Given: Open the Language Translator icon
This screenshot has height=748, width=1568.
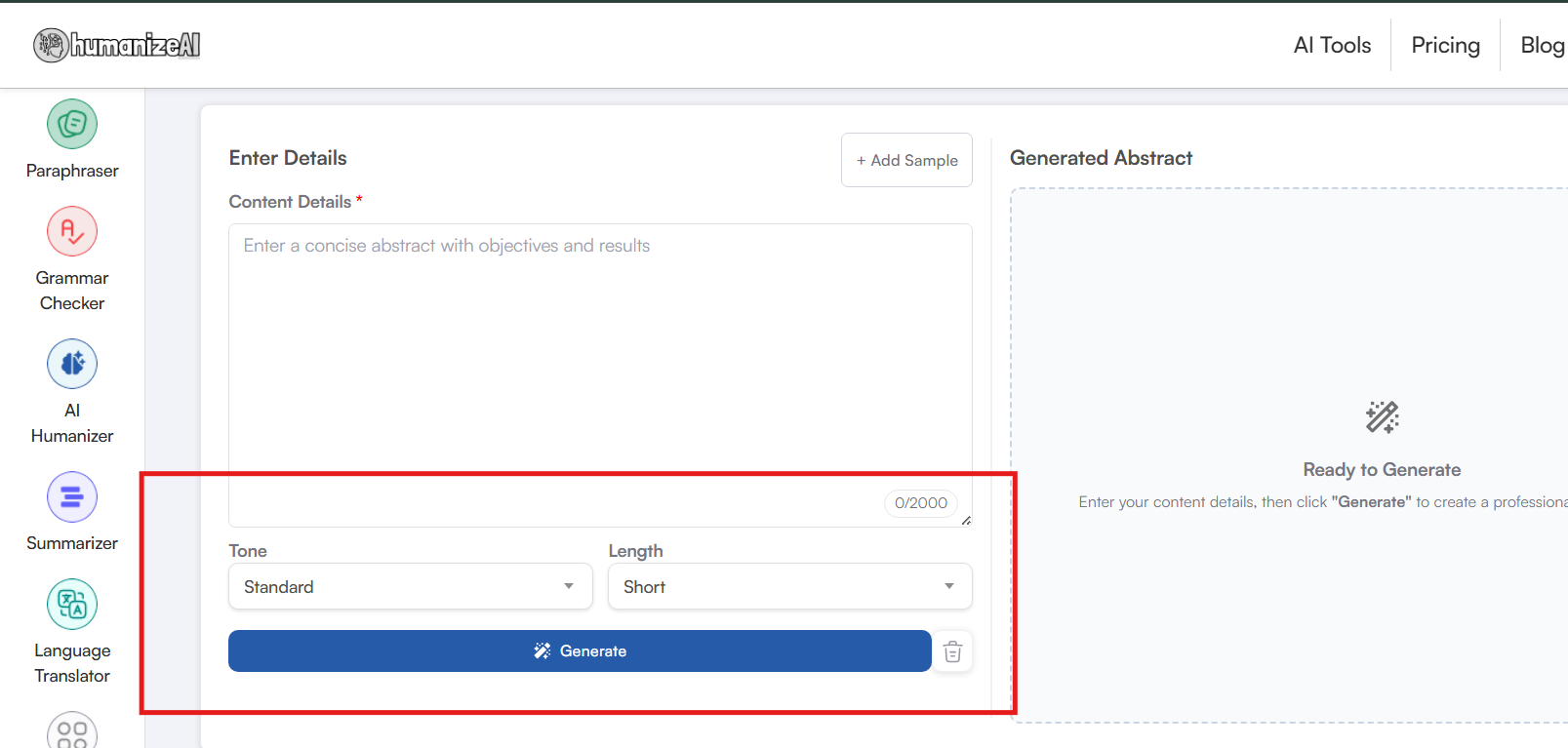Looking at the screenshot, I should tap(72, 605).
